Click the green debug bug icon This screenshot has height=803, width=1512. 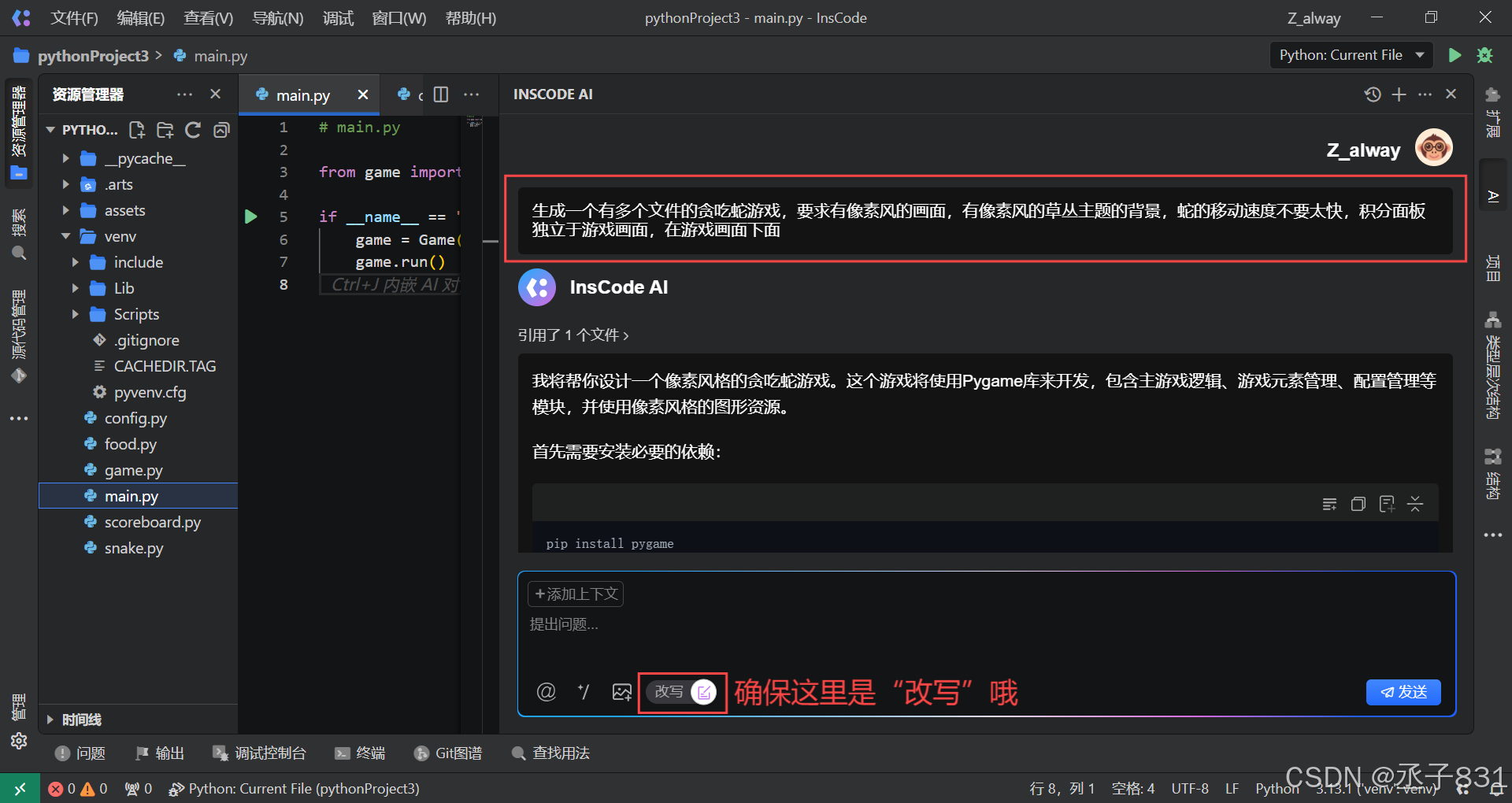coord(1484,55)
